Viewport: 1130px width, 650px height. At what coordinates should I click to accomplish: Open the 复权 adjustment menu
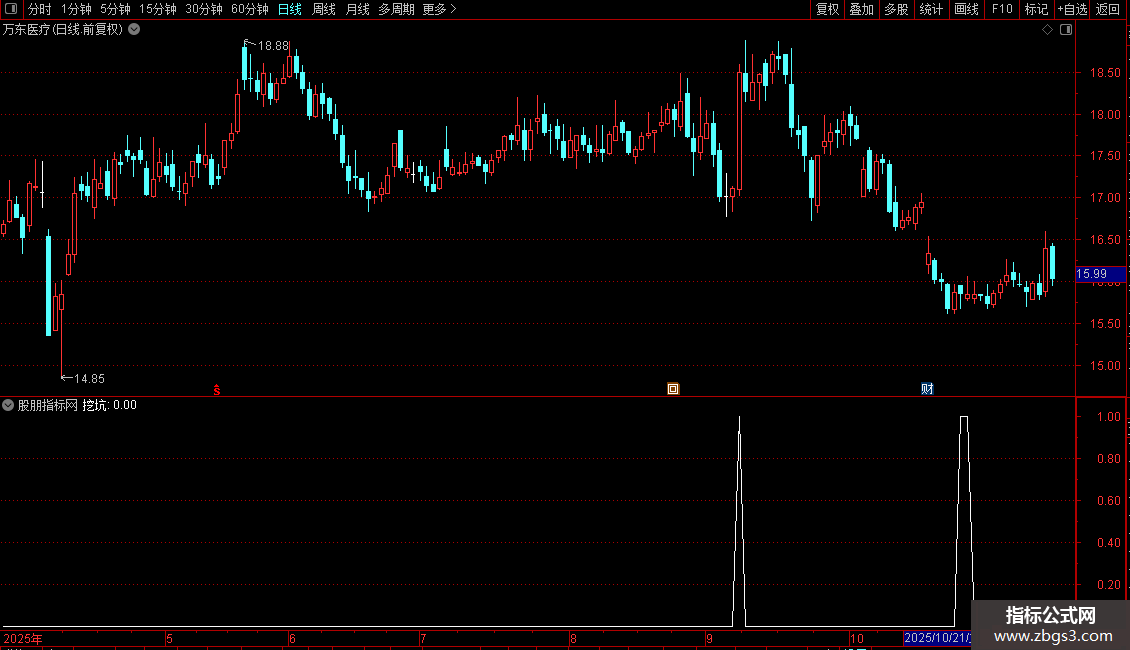click(827, 9)
